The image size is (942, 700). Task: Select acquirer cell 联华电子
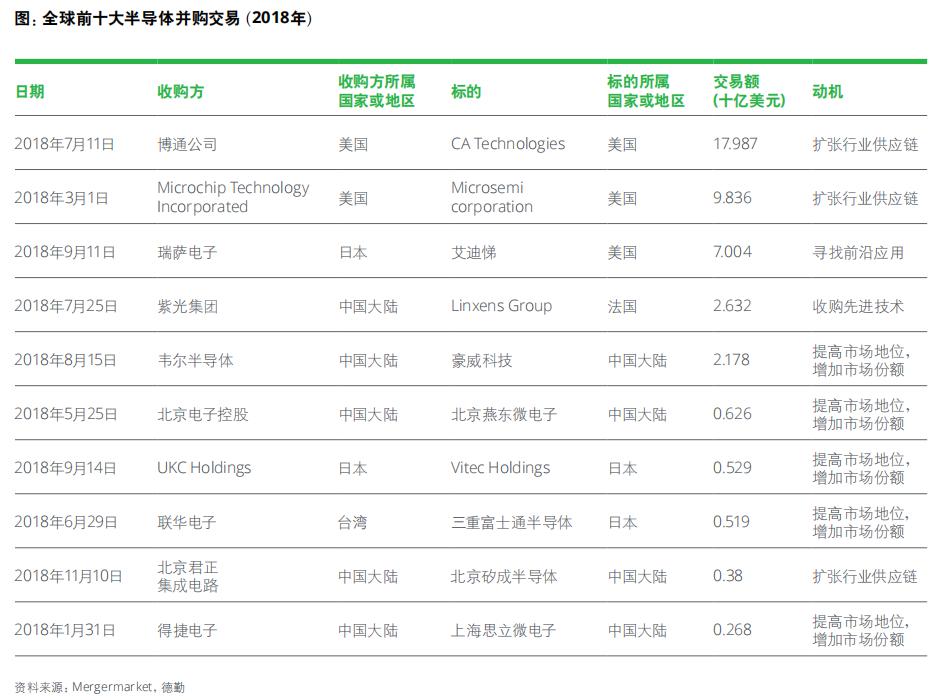coord(186,523)
